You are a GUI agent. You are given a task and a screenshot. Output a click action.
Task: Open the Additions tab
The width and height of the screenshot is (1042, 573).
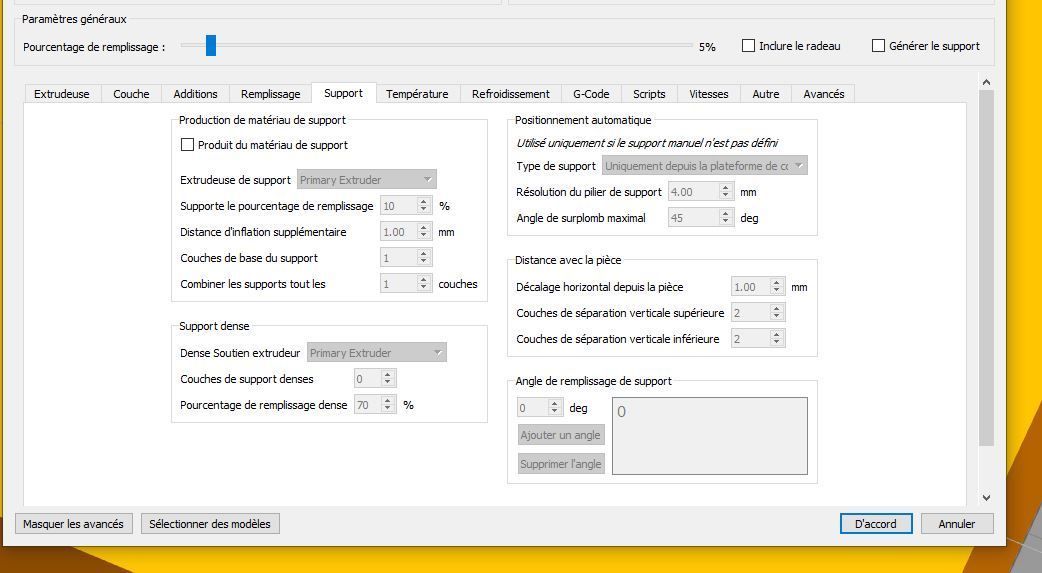(195, 94)
